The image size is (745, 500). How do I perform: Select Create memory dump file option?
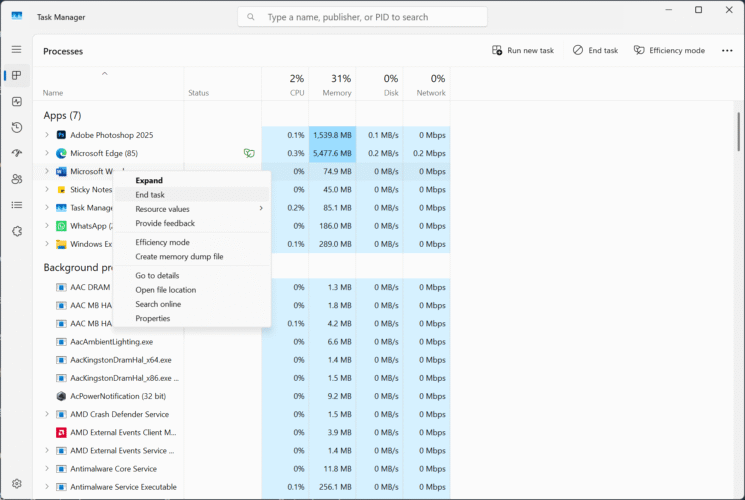tap(179, 257)
